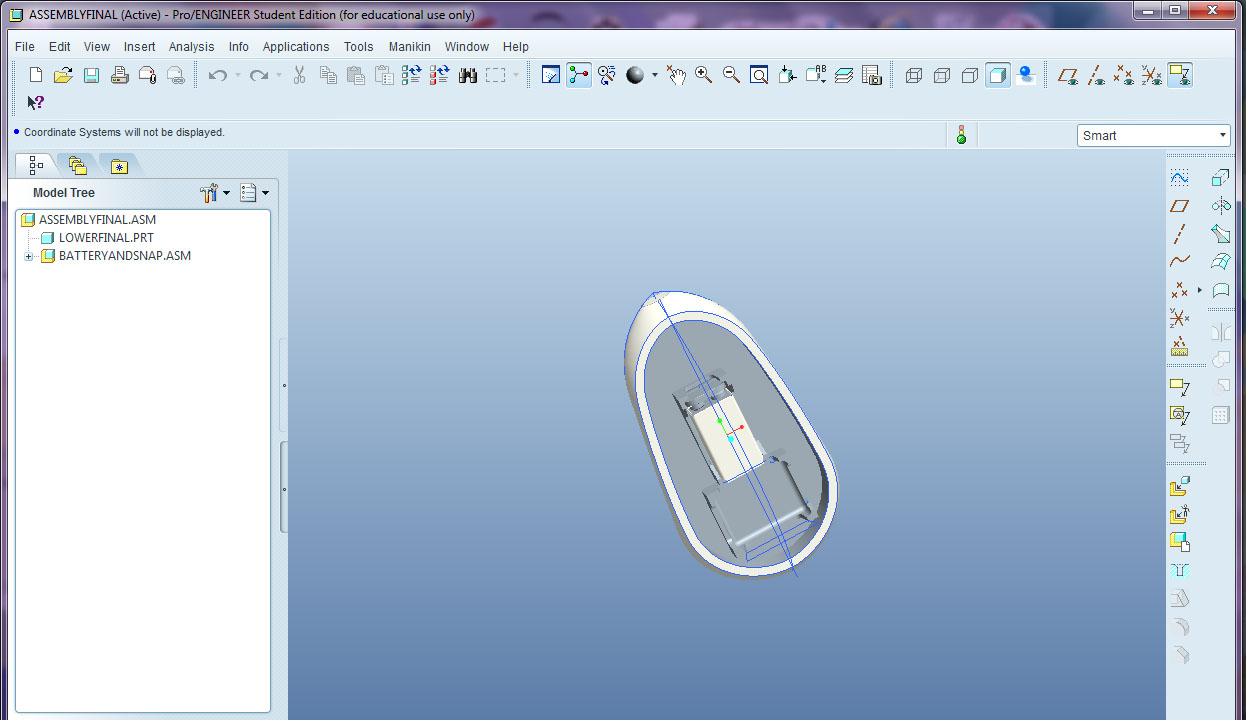The image size is (1246, 720).
Task: Select the Zoom In tool
Action: point(703,74)
